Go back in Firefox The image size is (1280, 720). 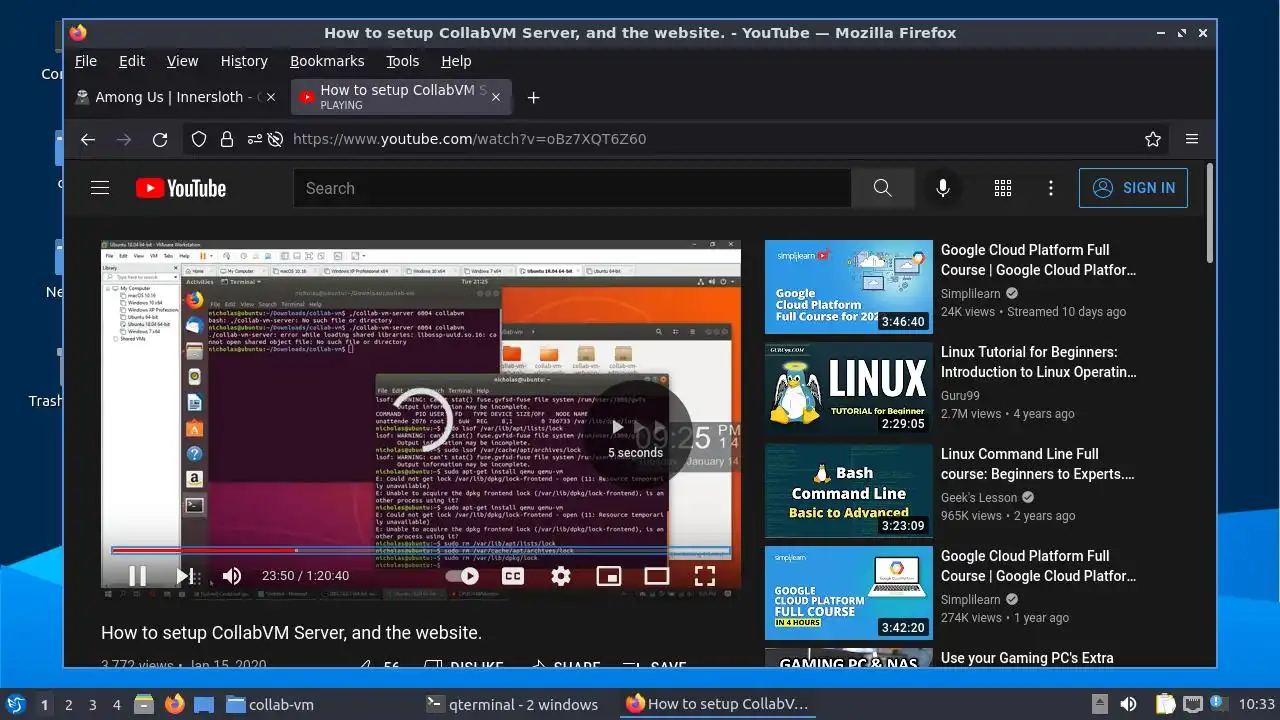pos(88,139)
